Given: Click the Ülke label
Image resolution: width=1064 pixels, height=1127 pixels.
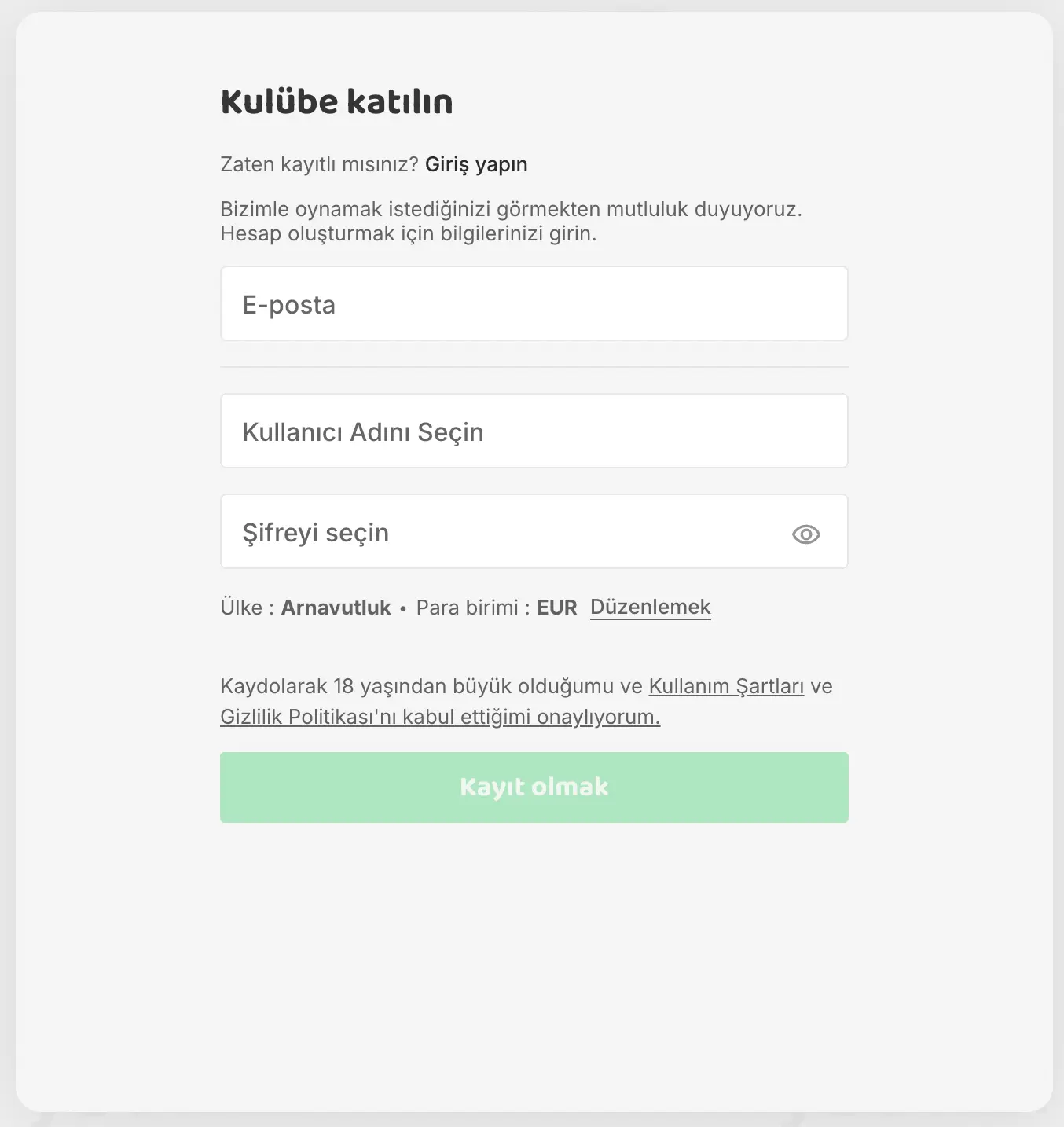Looking at the screenshot, I should 241,608.
